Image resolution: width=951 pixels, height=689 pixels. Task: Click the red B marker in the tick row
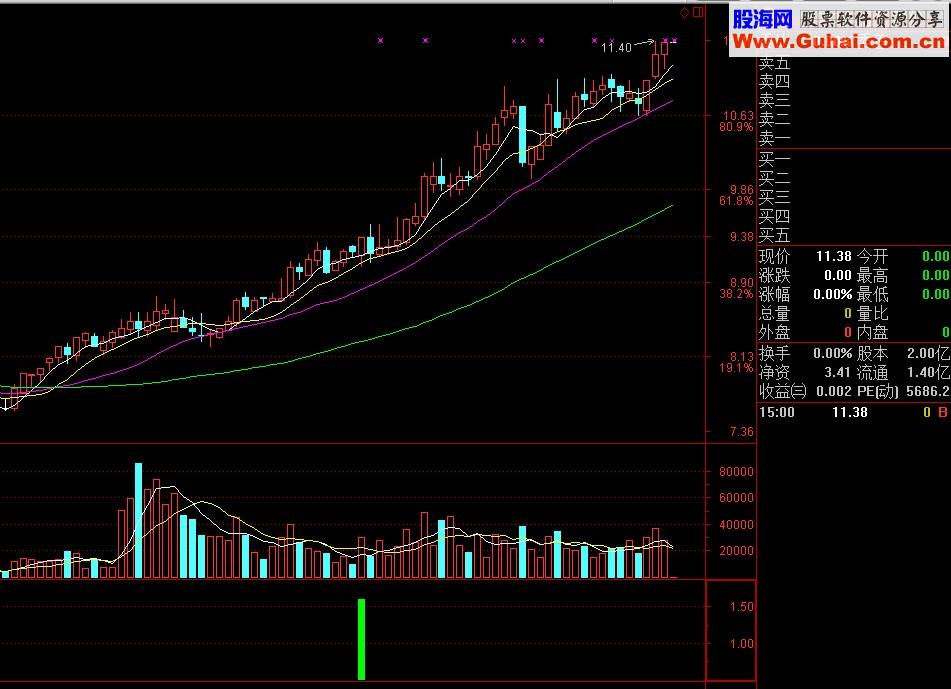click(x=943, y=412)
